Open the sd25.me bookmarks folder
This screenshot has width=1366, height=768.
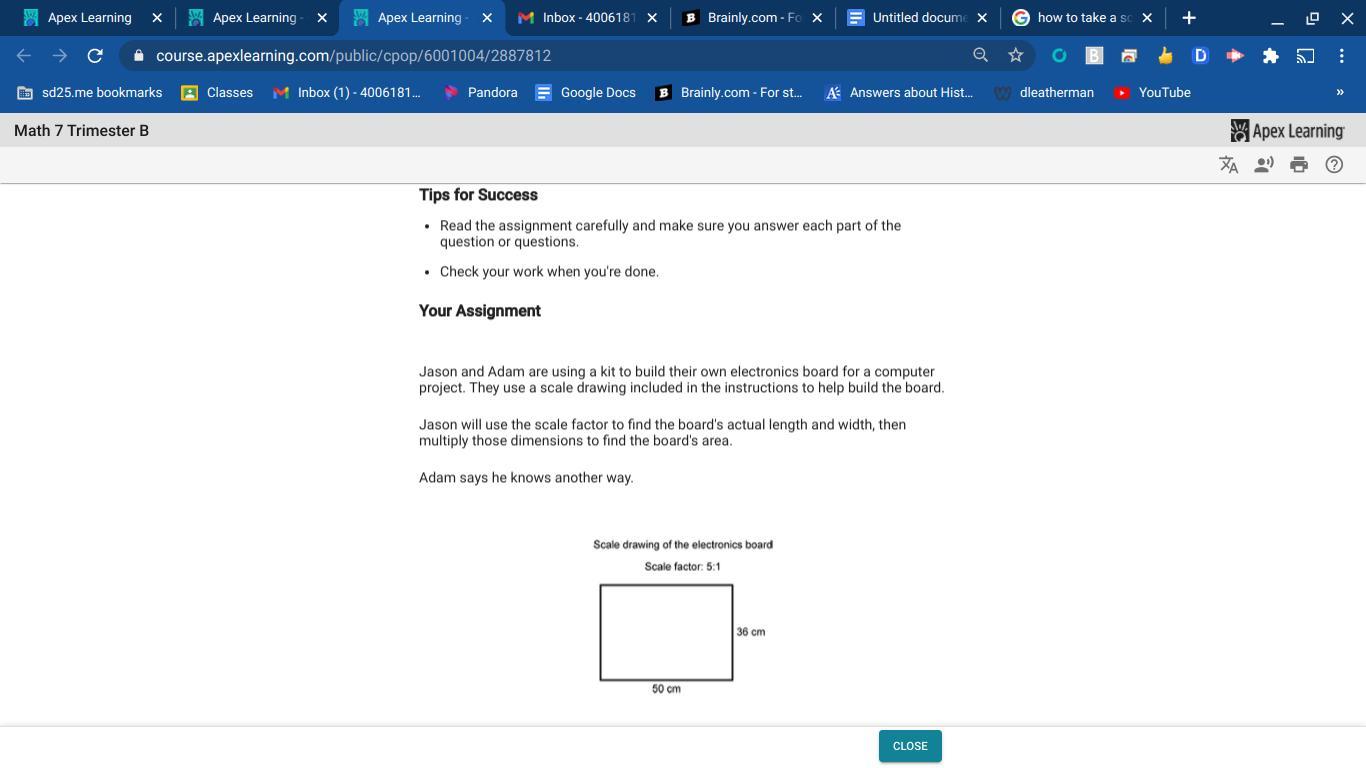click(90, 92)
